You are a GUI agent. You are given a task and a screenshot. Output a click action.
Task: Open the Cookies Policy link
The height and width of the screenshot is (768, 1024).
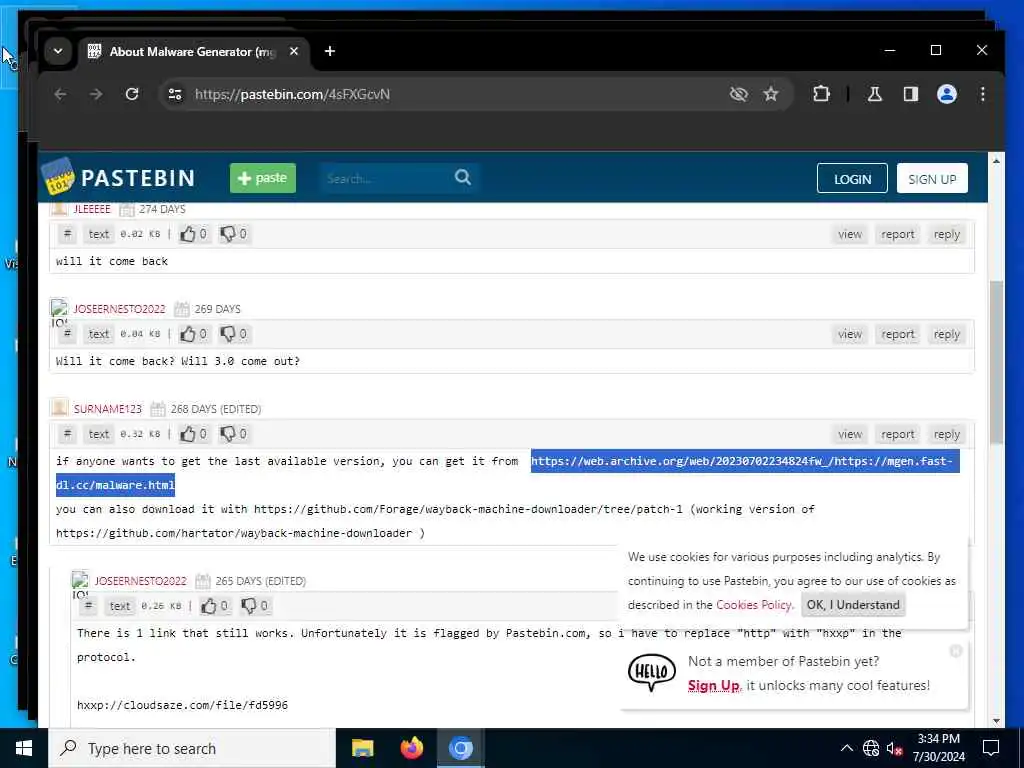coord(754,605)
